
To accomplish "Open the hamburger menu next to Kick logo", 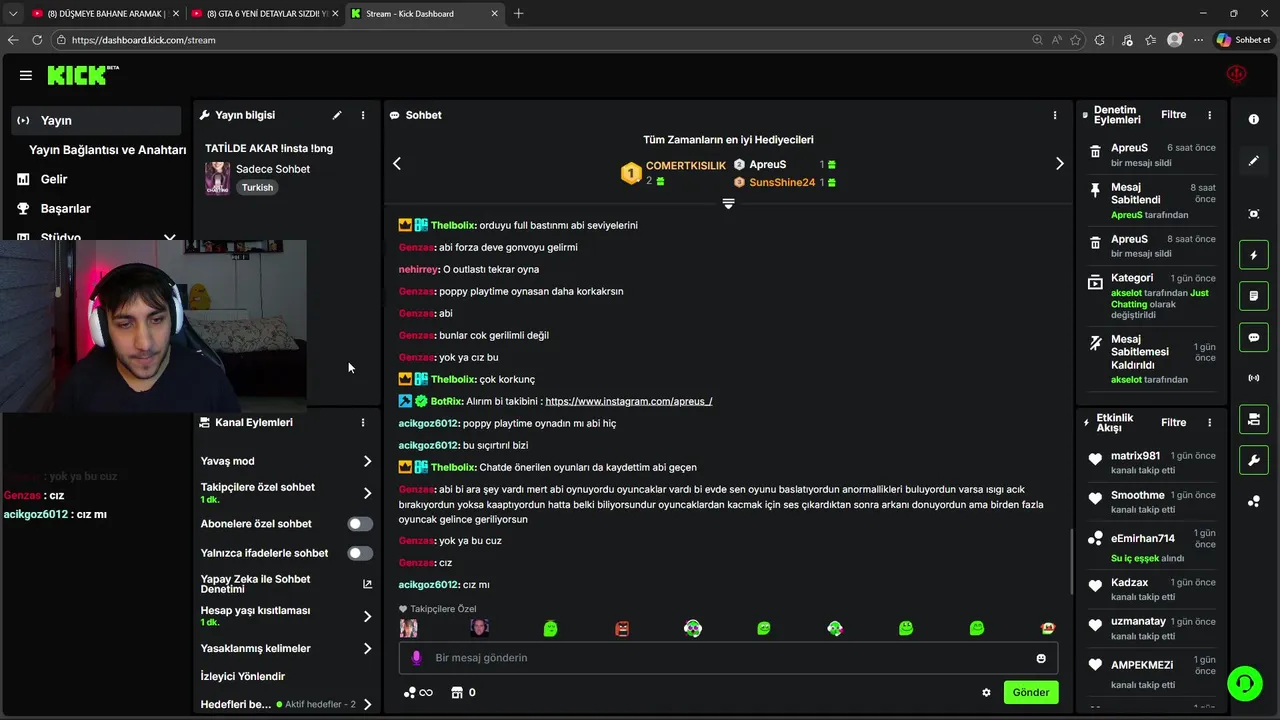I will tap(26, 75).
